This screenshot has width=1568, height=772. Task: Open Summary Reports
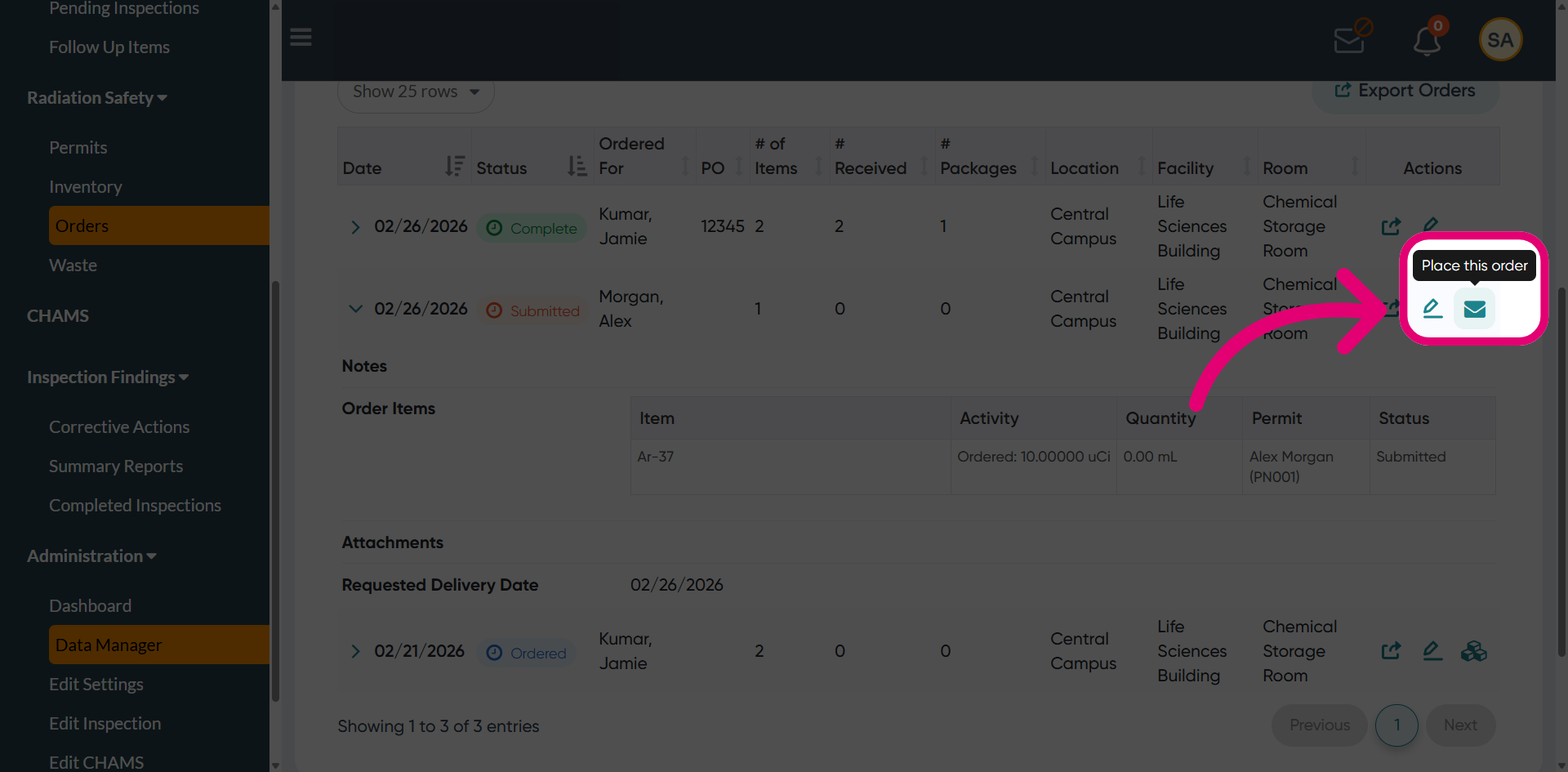point(116,466)
